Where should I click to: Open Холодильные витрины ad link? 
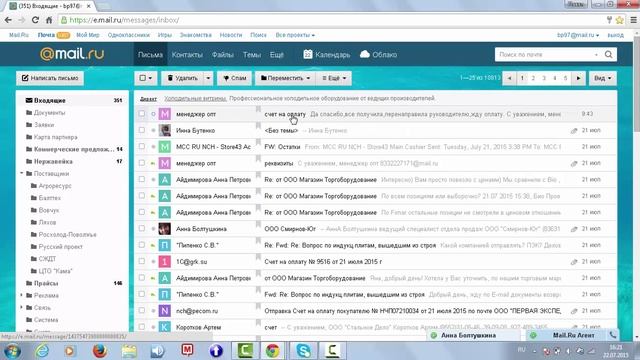coord(195,98)
